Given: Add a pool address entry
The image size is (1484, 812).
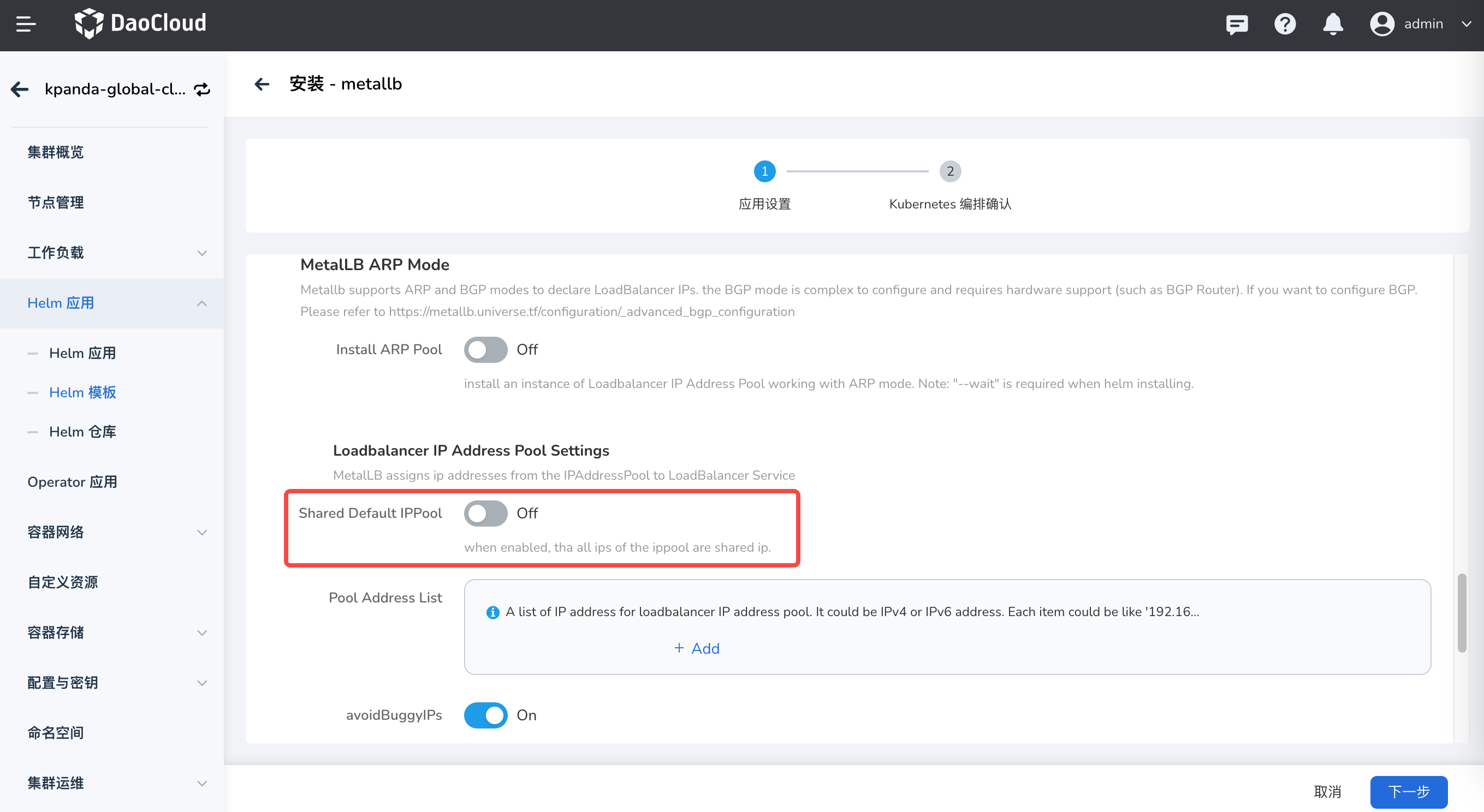Looking at the screenshot, I should pos(697,648).
